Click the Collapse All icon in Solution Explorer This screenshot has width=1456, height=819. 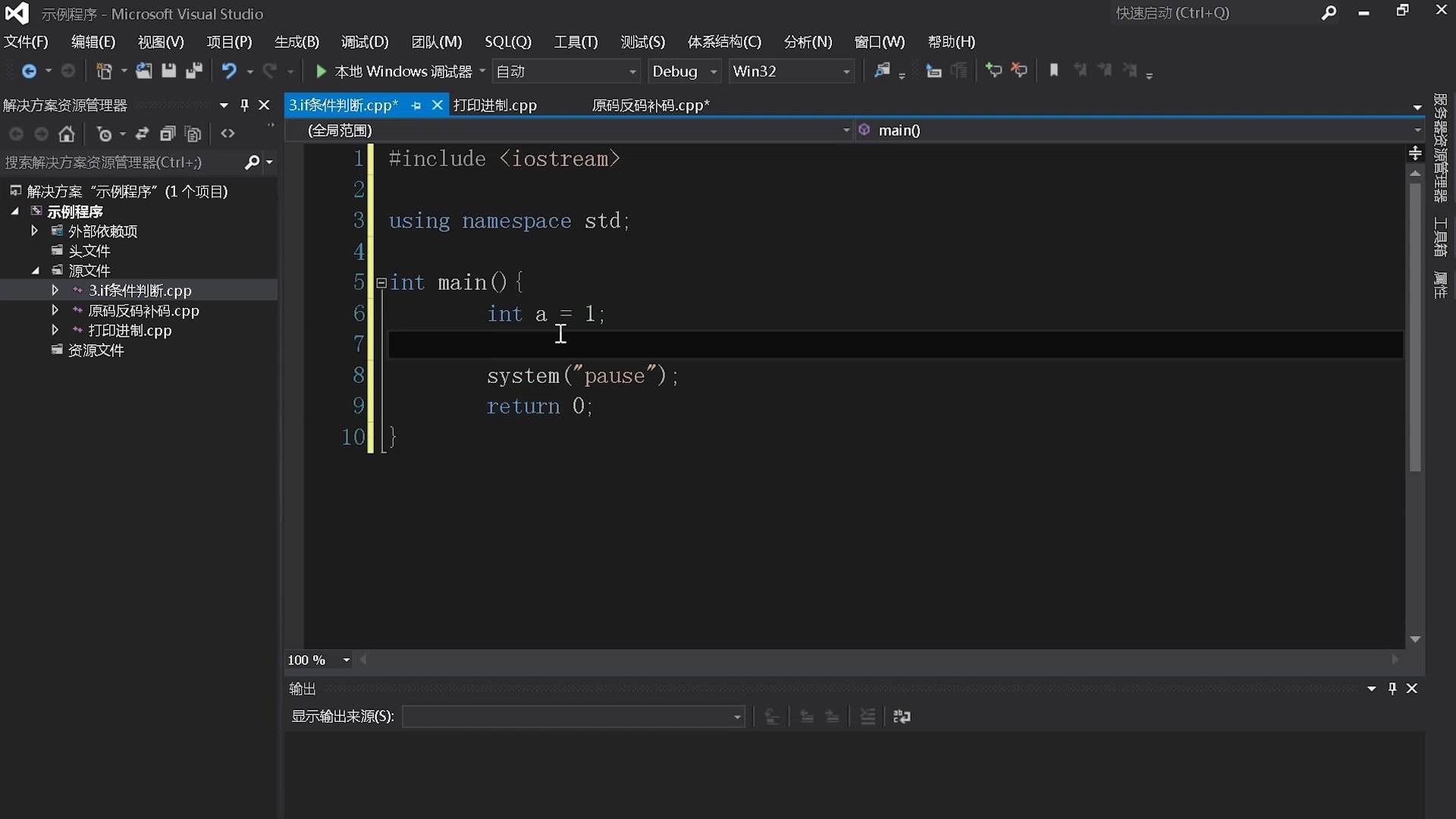(x=168, y=134)
